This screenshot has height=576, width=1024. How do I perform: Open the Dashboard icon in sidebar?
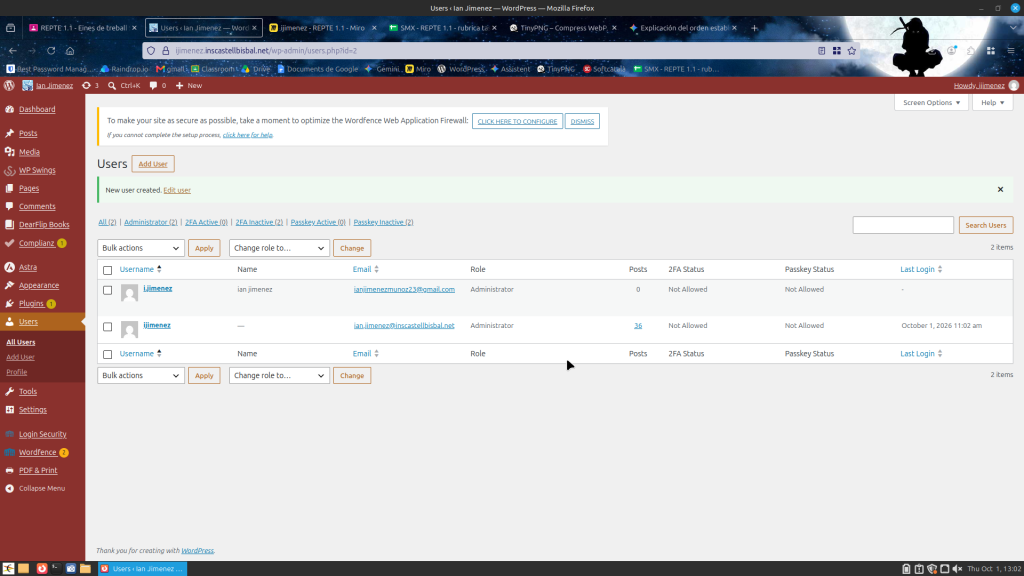pyautogui.click(x=10, y=109)
